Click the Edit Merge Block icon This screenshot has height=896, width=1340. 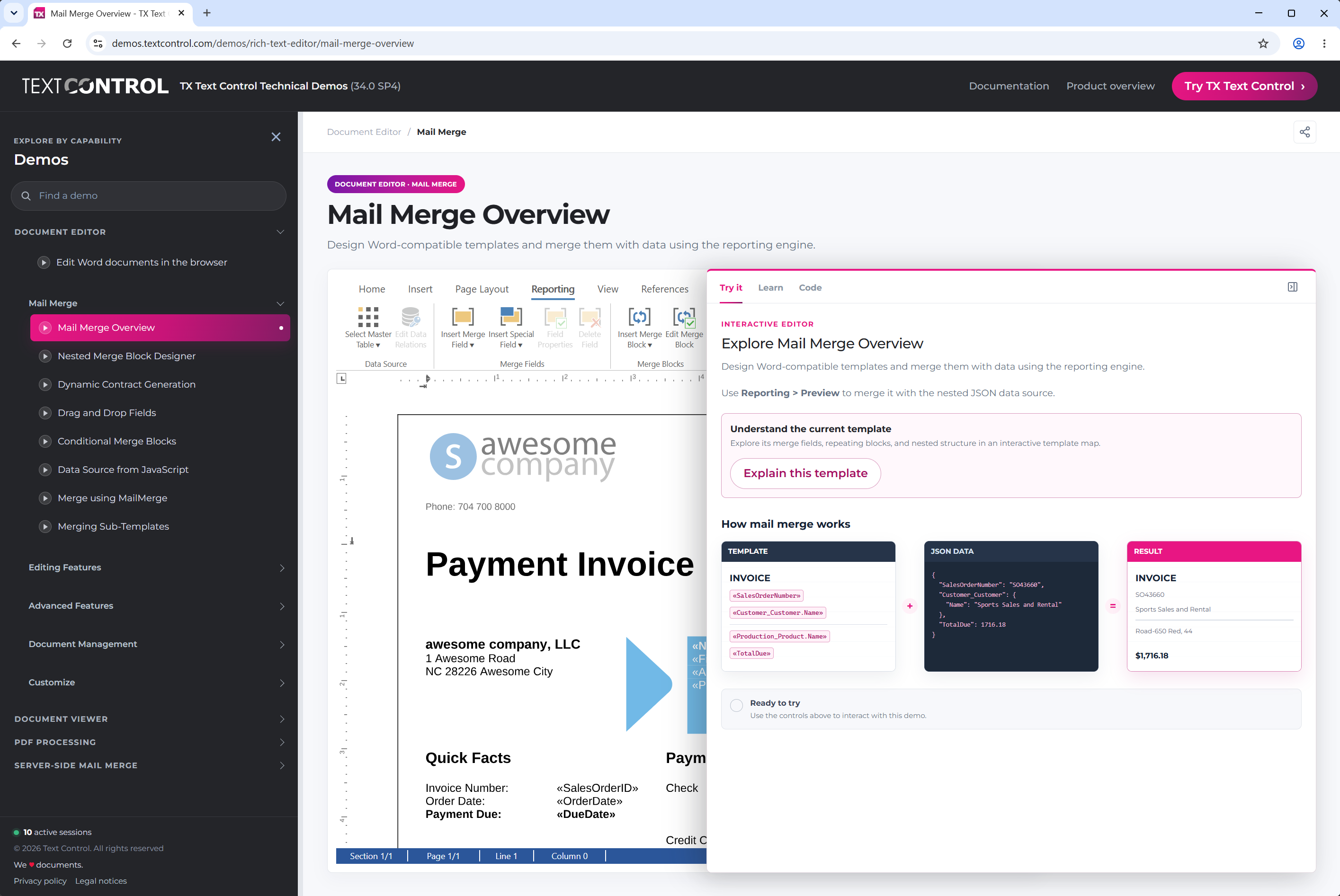point(684,317)
